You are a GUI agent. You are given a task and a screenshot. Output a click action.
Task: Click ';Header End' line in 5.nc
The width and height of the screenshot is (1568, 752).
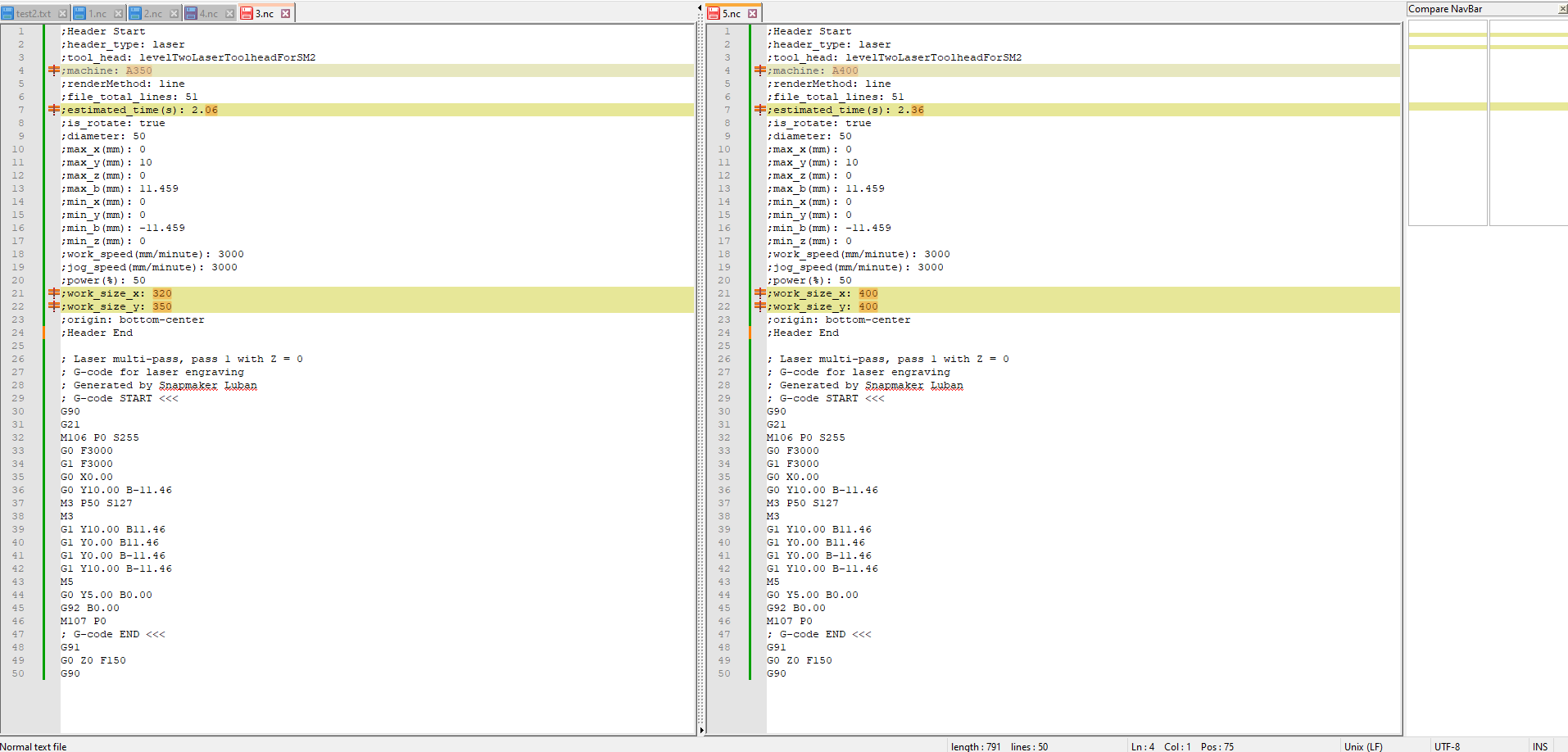point(803,333)
